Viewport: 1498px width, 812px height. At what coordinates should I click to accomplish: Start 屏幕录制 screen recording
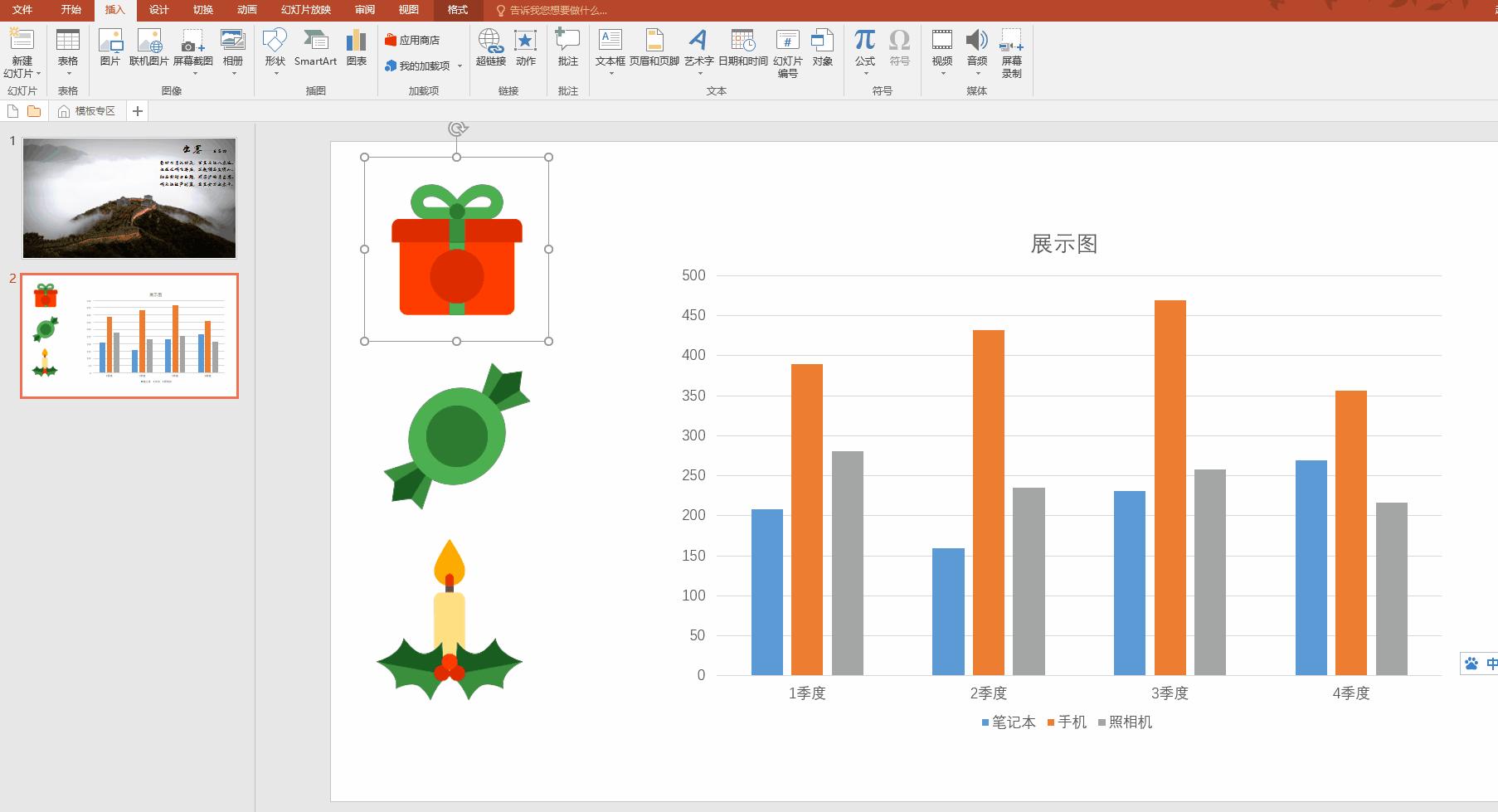(x=1011, y=53)
